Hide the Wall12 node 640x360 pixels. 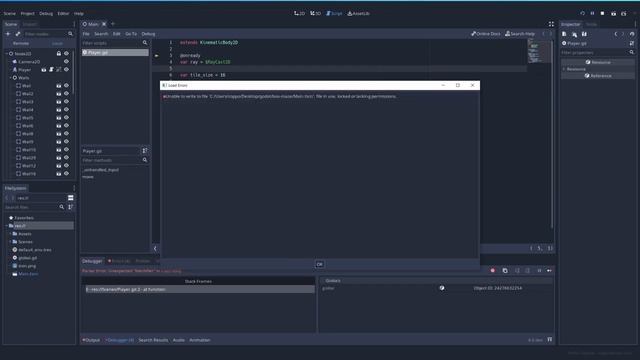coord(67,166)
